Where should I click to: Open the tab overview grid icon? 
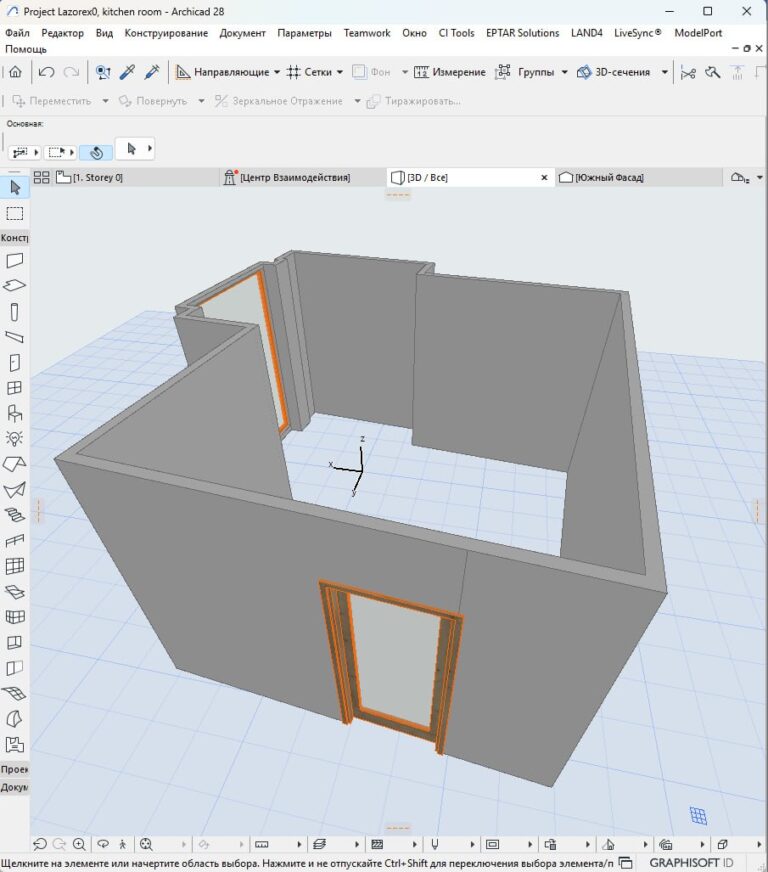pos(41,177)
